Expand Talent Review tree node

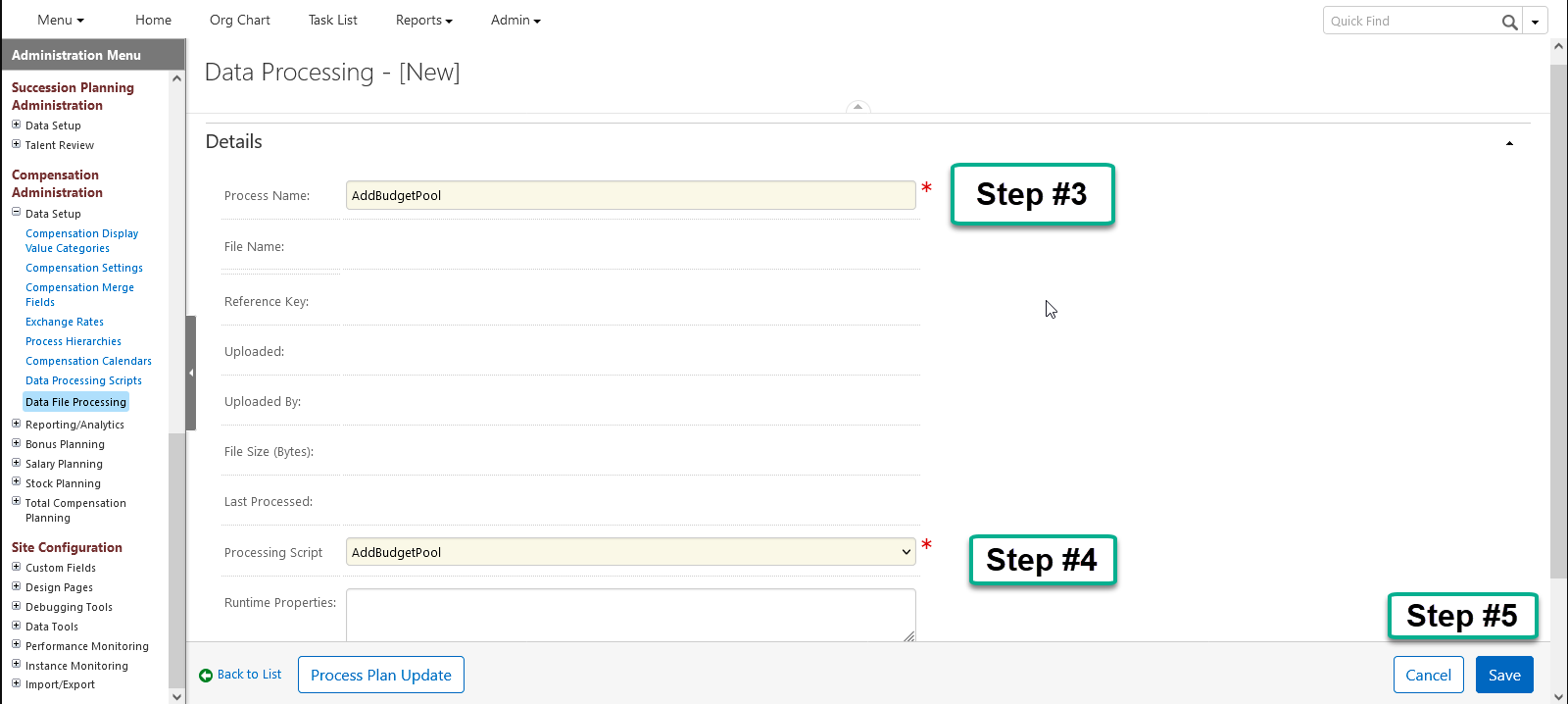coord(16,144)
